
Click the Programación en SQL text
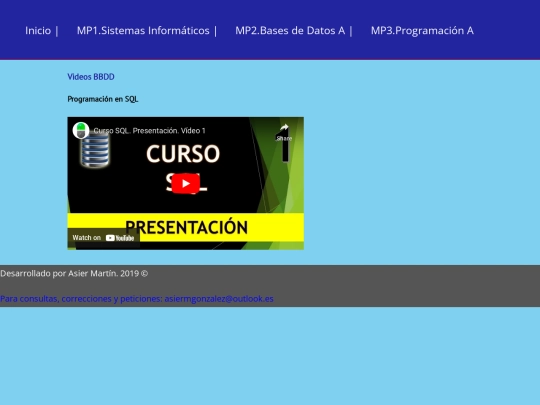click(x=103, y=99)
